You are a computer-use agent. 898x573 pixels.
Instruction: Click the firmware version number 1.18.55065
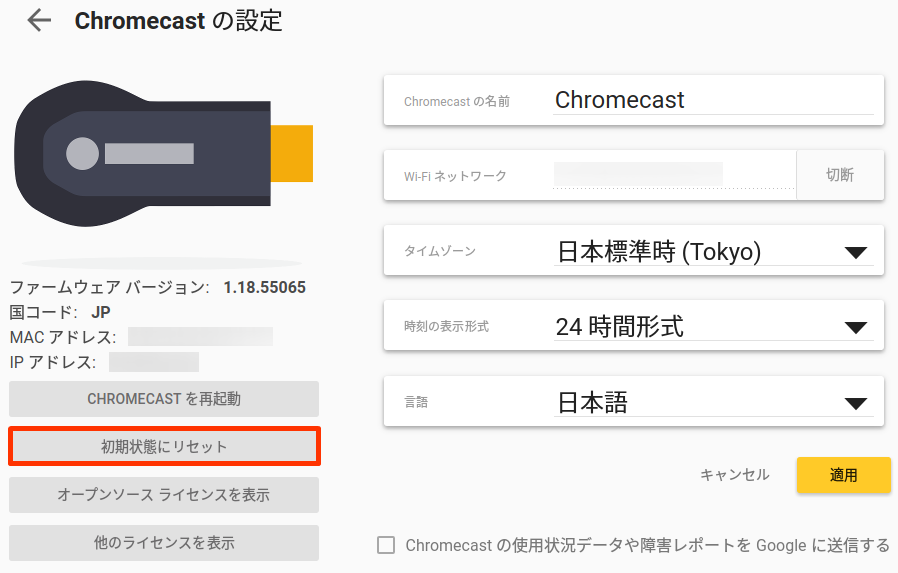click(265, 288)
